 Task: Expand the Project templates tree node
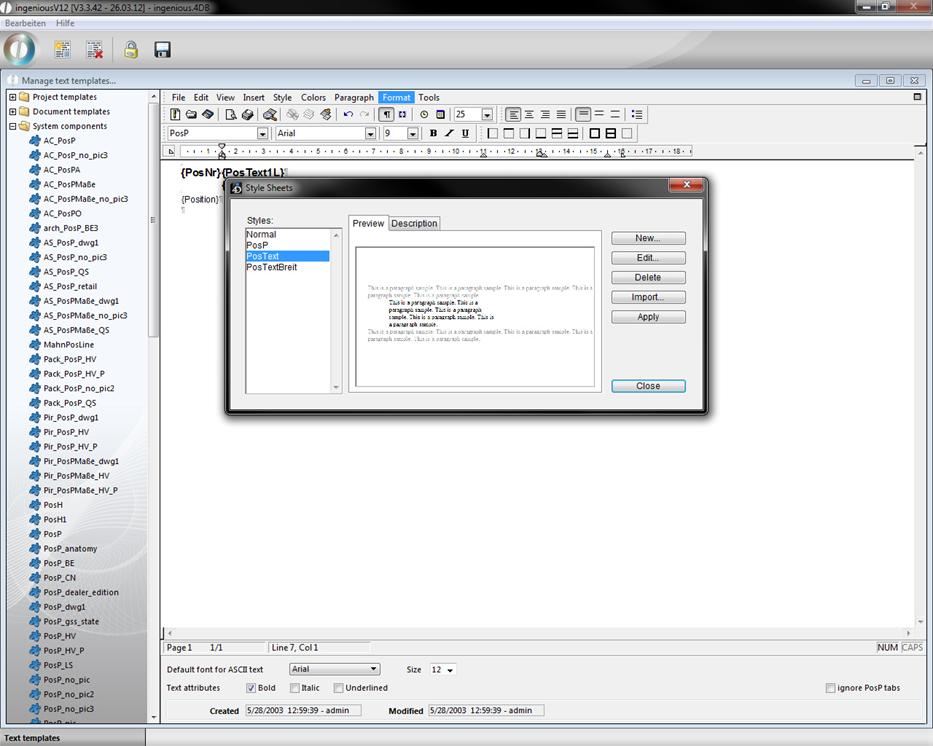pyautogui.click(x=12, y=97)
